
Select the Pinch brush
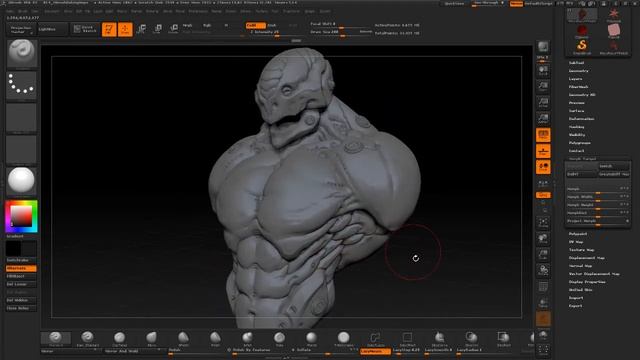coord(215,338)
